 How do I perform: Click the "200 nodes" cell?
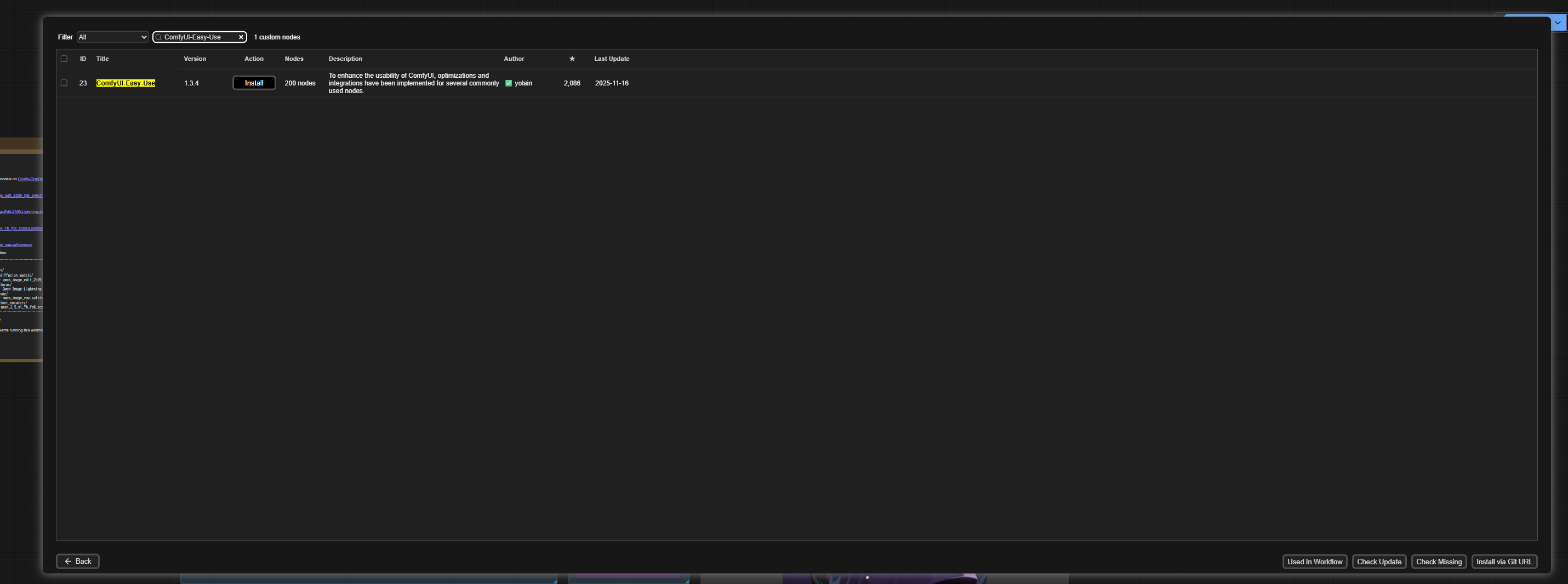click(300, 83)
